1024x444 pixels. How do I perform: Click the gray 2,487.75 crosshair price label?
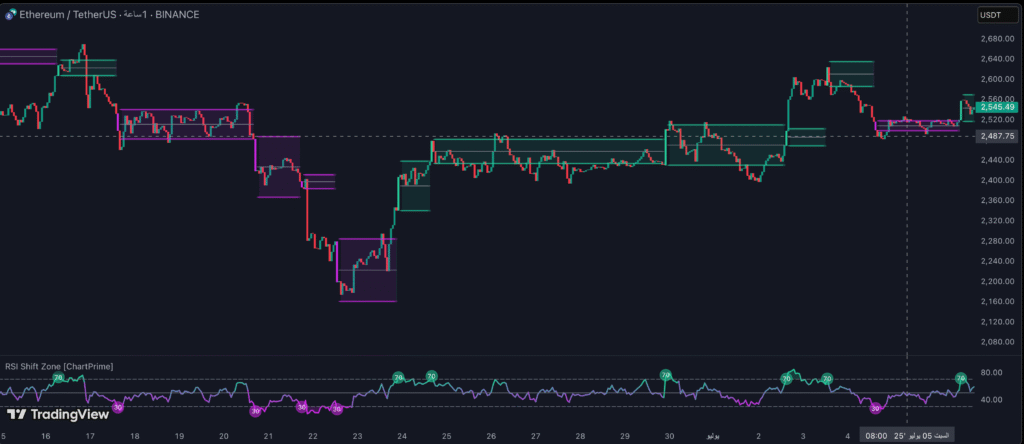996,136
